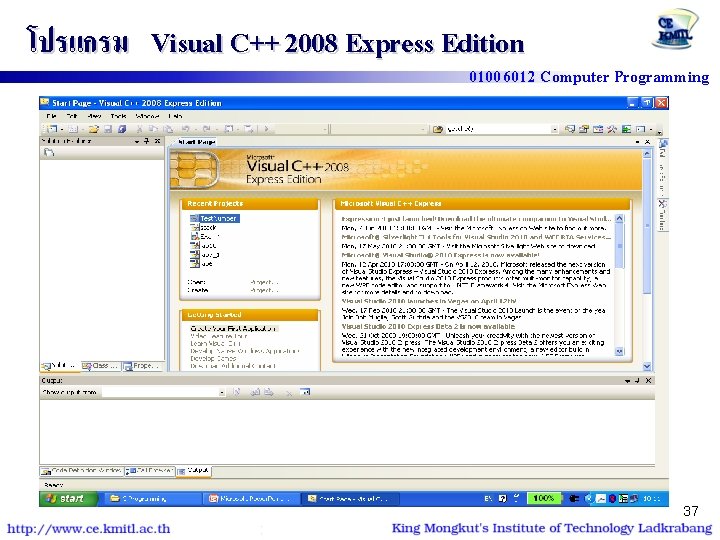Open the Find search combo box dropdown arrow

point(555,129)
